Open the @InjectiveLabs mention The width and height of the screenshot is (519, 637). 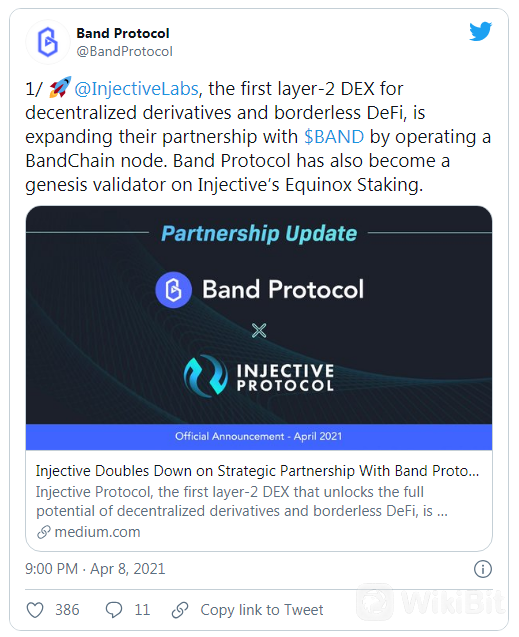[136, 89]
